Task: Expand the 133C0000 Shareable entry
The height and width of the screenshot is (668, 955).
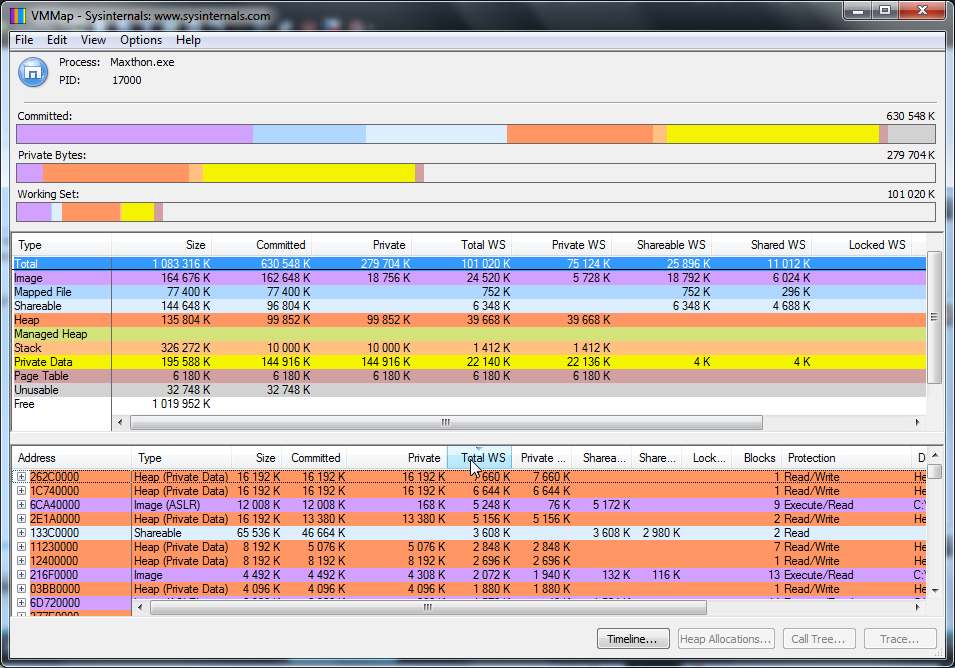Action: [21, 533]
